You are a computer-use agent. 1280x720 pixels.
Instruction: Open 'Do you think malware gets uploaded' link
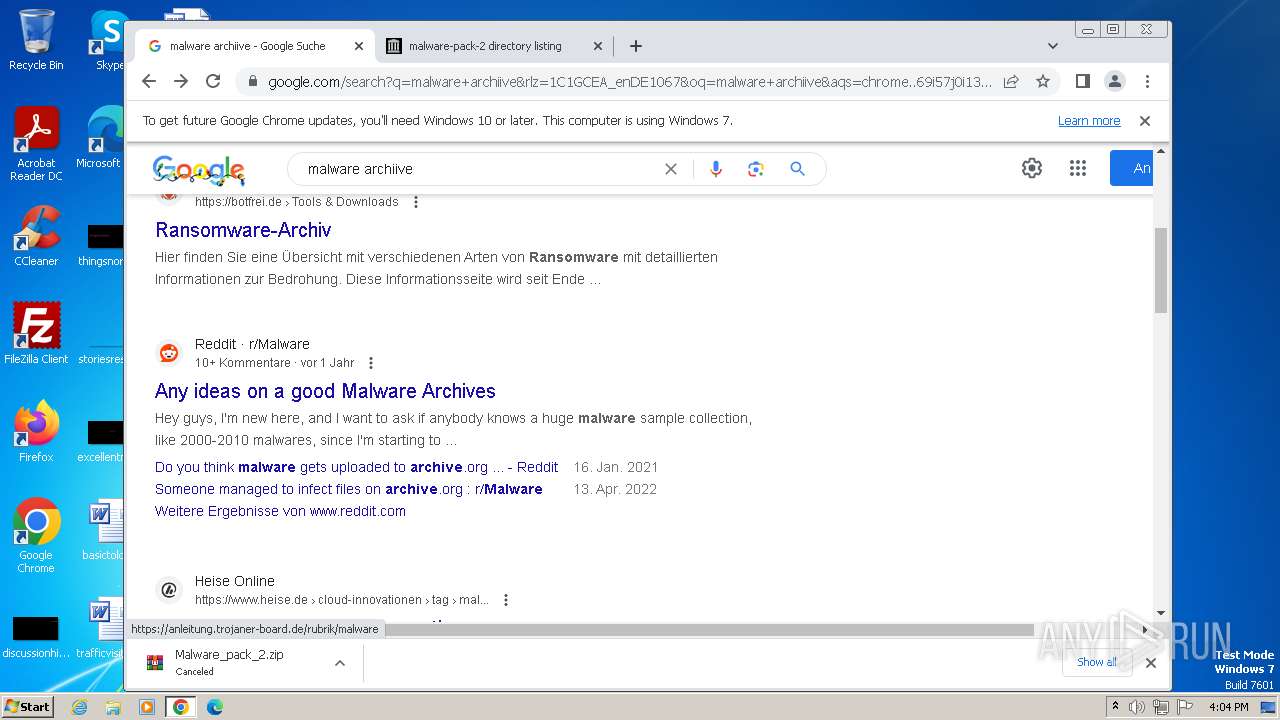356,467
